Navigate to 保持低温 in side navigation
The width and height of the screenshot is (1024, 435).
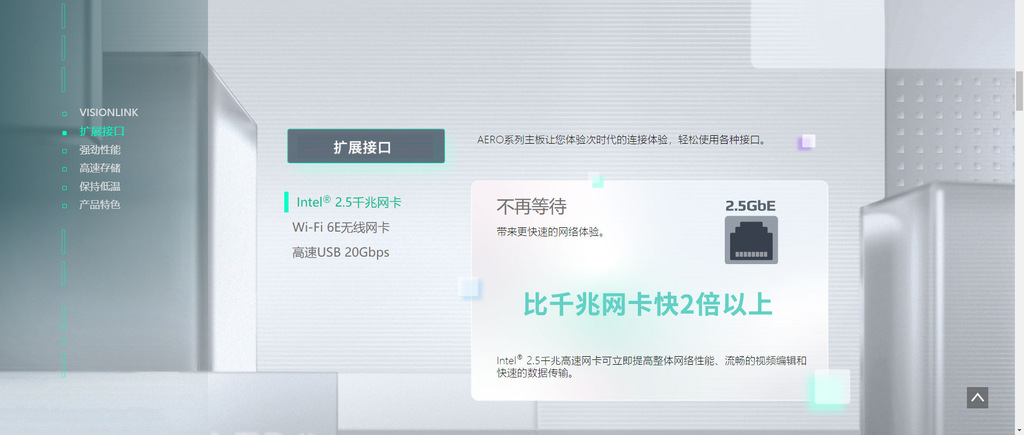[x=100, y=186]
